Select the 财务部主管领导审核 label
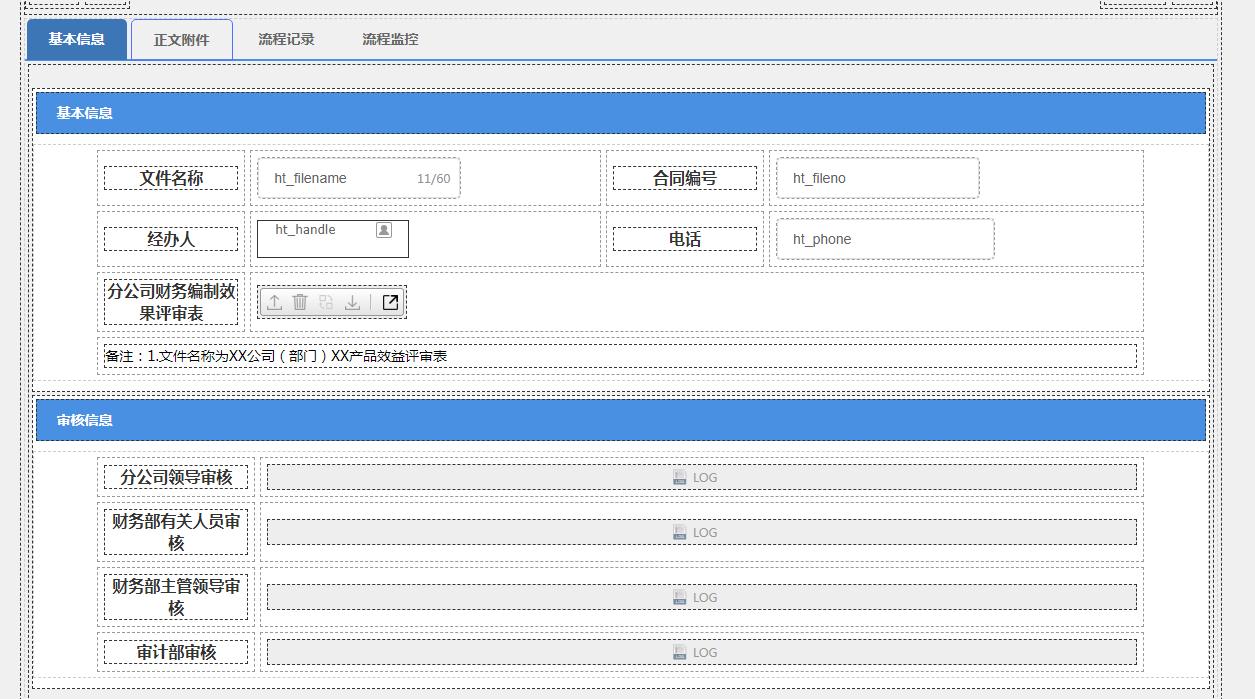1255x699 pixels. 176,597
